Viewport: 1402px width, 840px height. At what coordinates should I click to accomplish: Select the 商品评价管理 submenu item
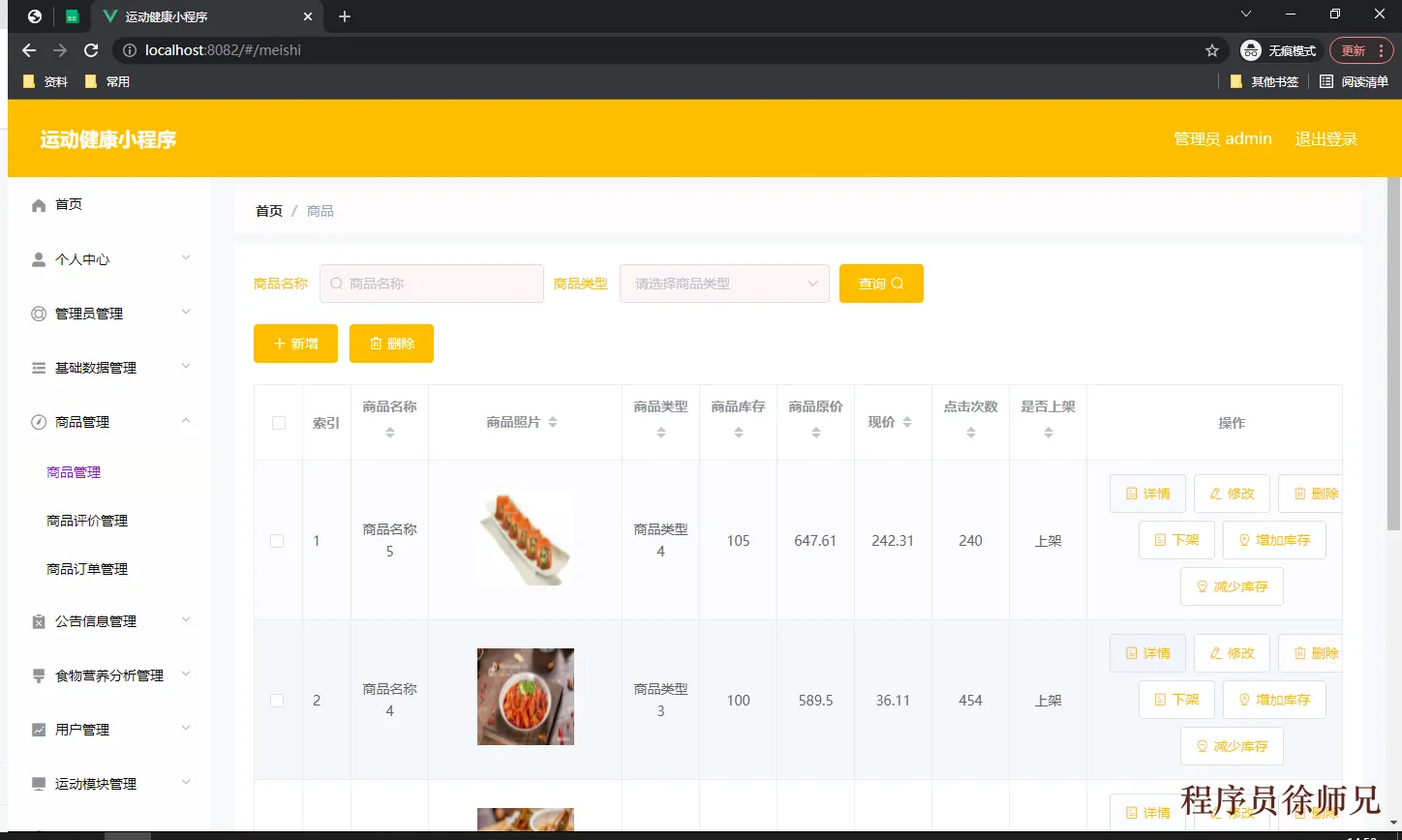pyautogui.click(x=87, y=521)
